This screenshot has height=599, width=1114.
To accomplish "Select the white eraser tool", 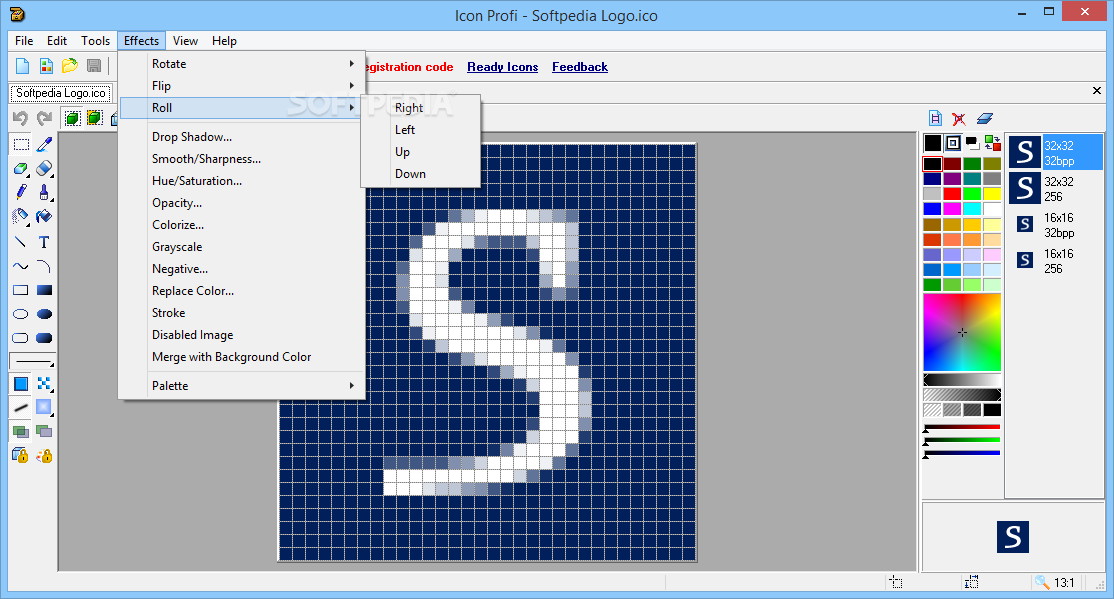I will (44, 168).
